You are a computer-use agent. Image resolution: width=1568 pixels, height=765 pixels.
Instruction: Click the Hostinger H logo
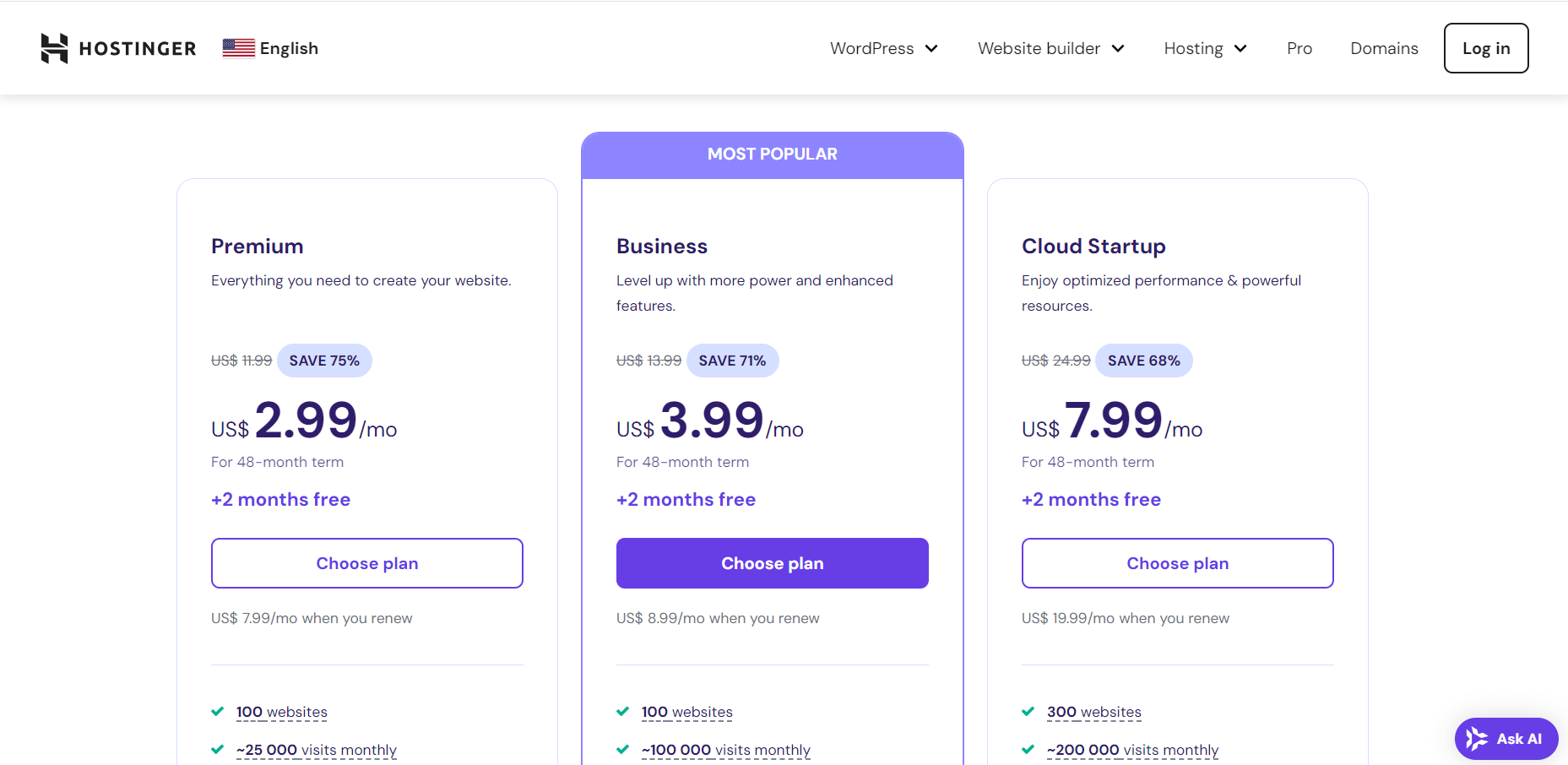coord(53,48)
